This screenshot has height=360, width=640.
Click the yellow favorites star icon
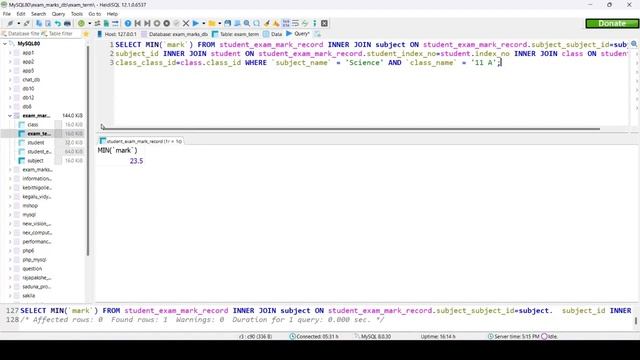(x=86, y=34)
